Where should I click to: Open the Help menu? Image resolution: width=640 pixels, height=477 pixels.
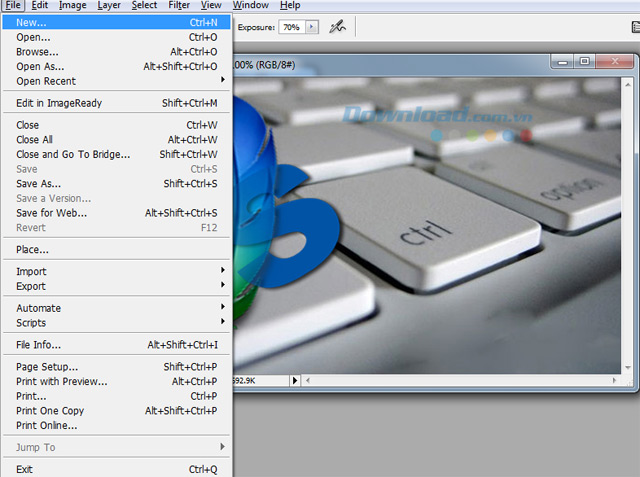(x=290, y=5)
